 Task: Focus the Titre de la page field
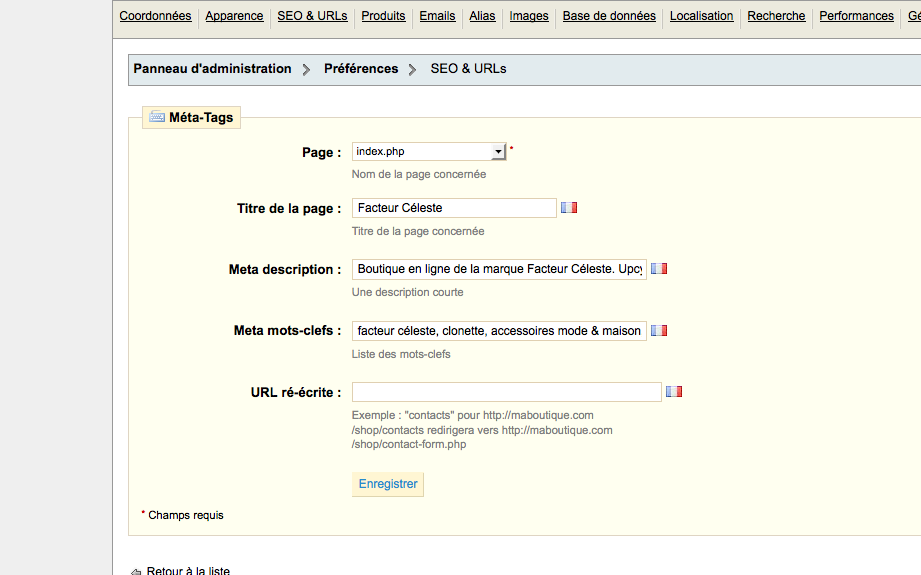[454, 208]
